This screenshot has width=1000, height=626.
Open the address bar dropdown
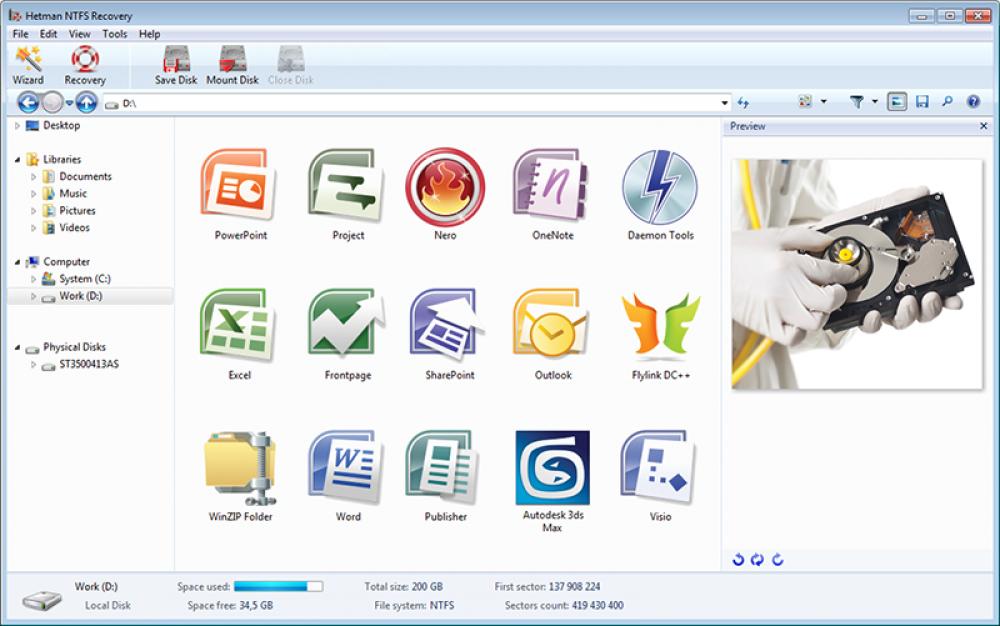pyautogui.click(x=727, y=102)
